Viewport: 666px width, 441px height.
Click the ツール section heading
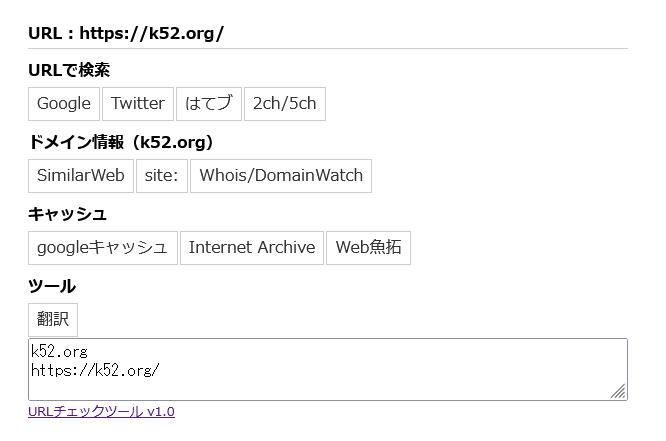[x=52, y=286]
